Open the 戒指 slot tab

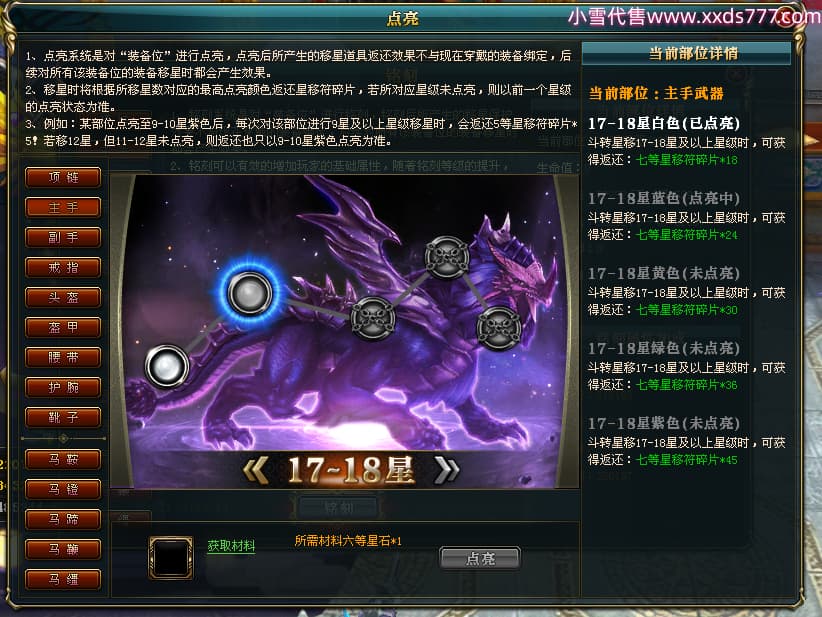pyautogui.click(x=63, y=267)
